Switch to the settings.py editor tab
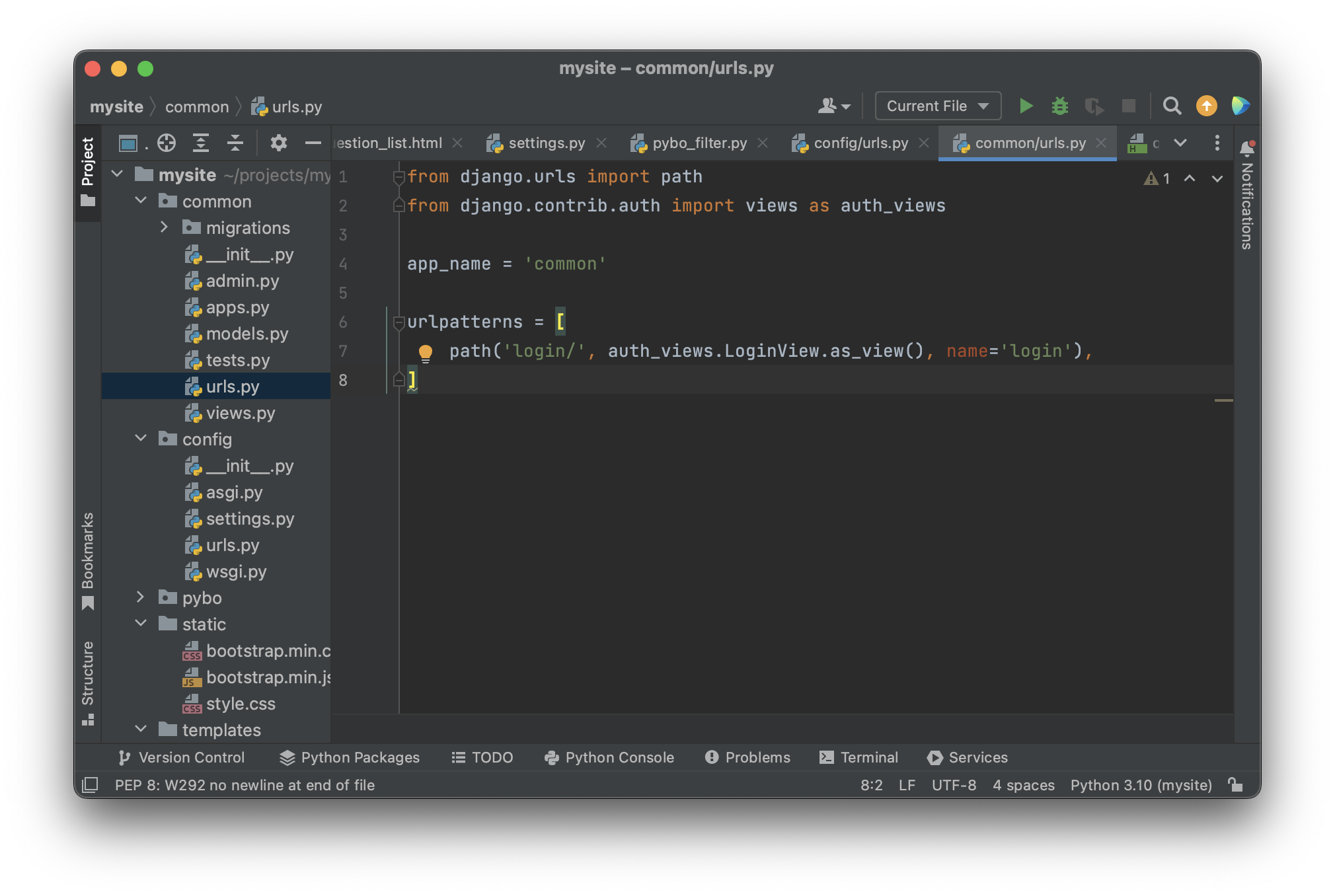Image resolution: width=1335 pixels, height=896 pixels. click(x=546, y=143)
